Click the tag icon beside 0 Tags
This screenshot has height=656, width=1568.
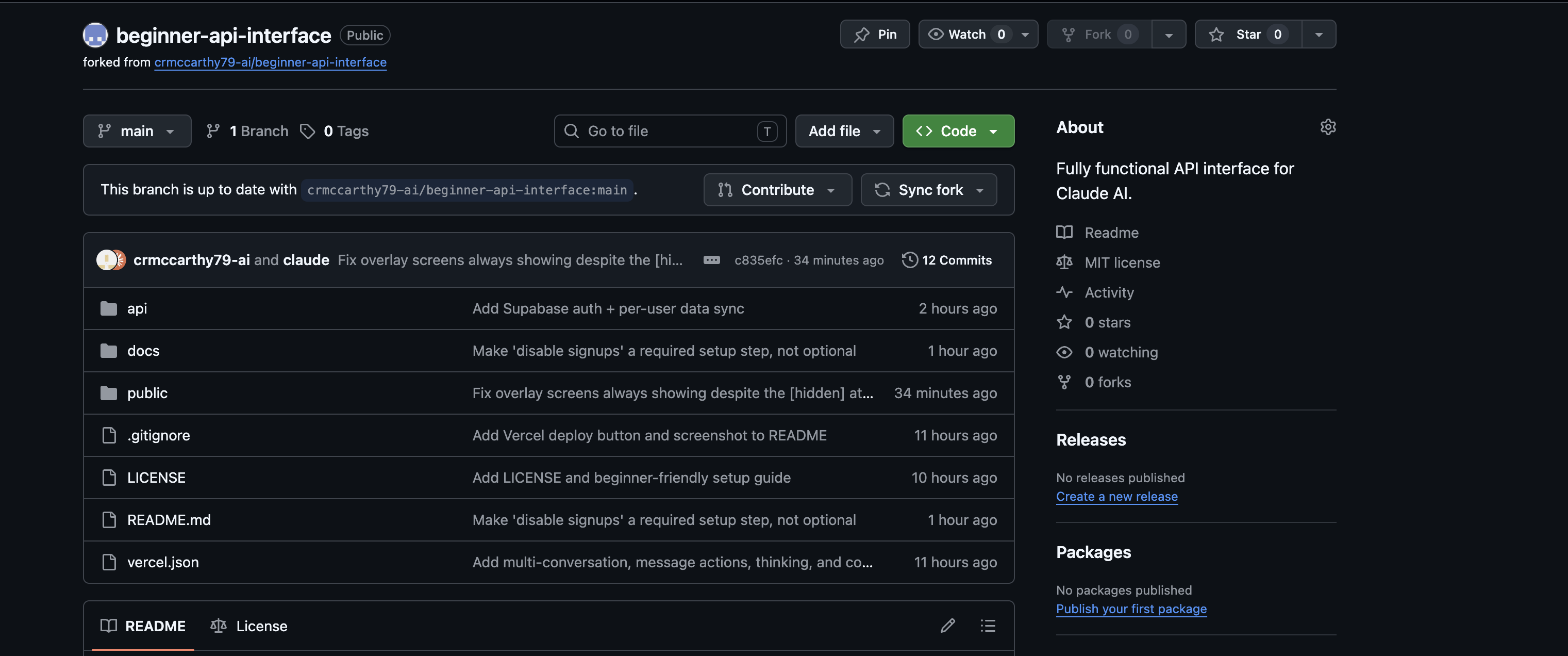pos(307,131)
